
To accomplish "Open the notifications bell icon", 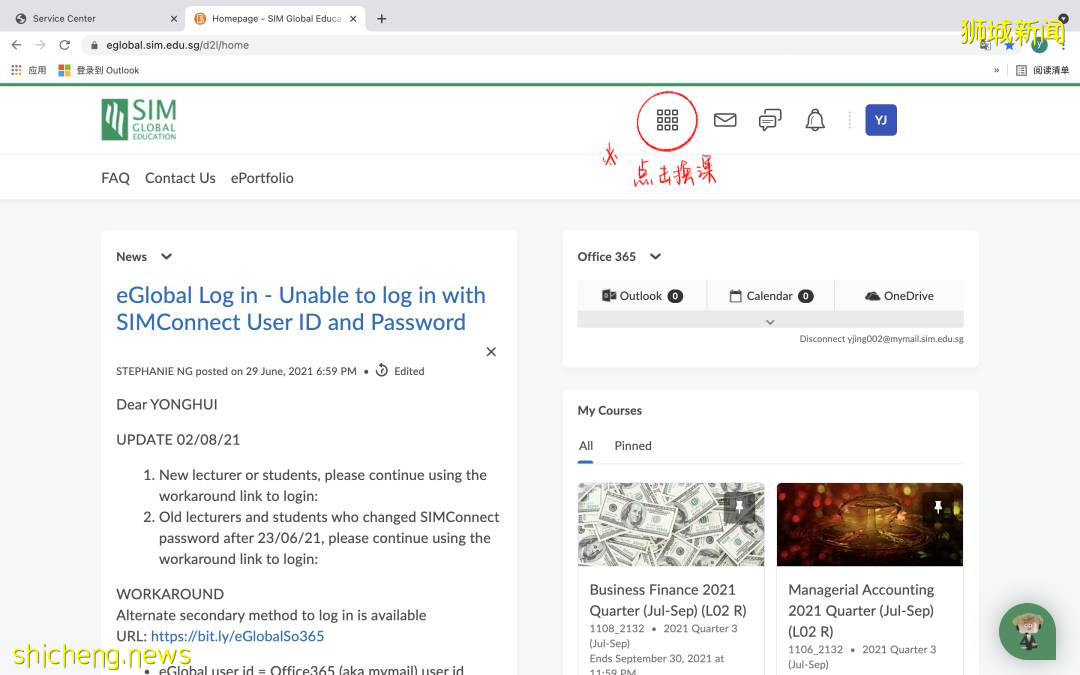I will [x=815, y=121].
